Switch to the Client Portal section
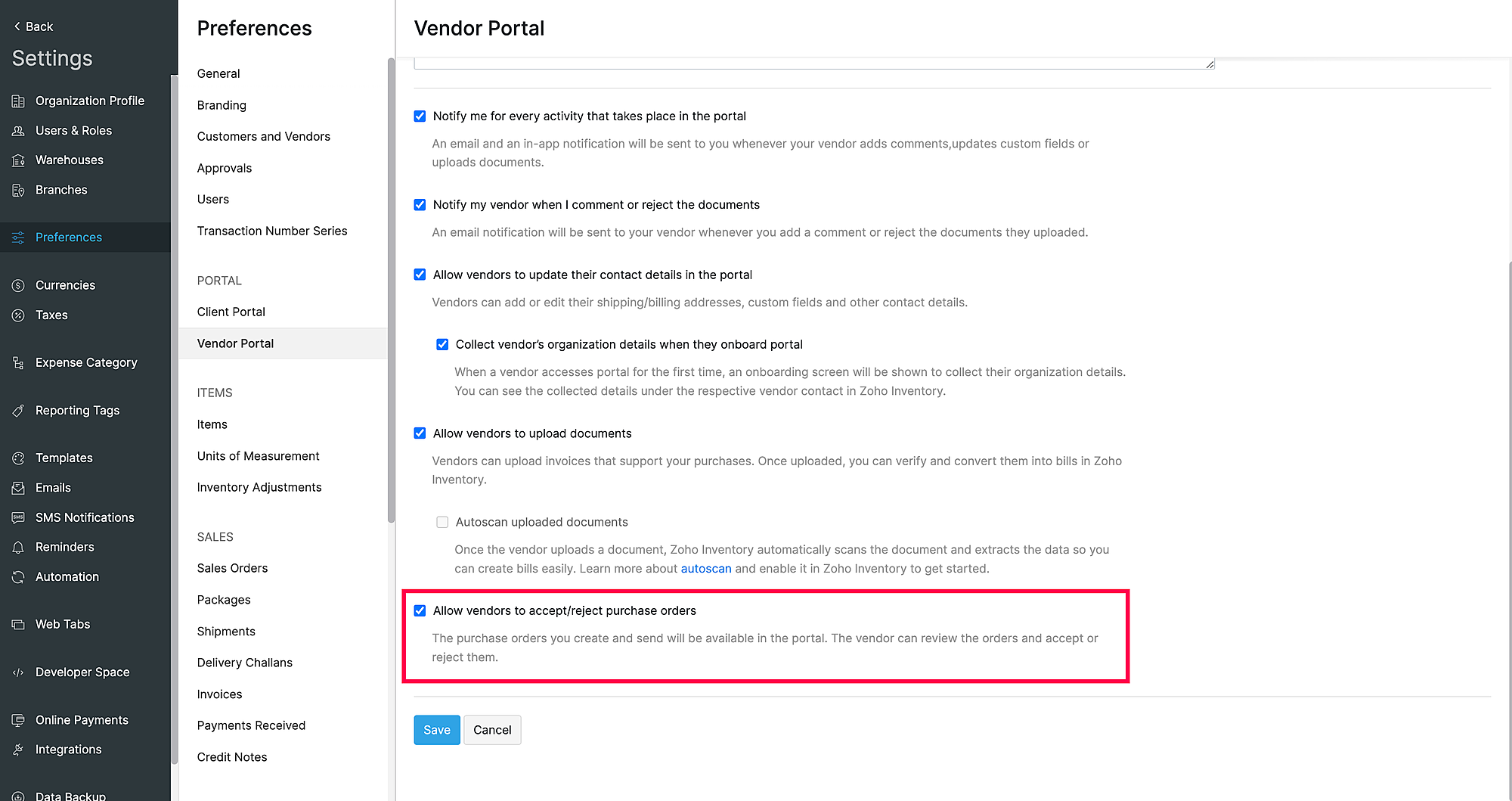Screen dimensions: 1512x801 click(231, 312)
